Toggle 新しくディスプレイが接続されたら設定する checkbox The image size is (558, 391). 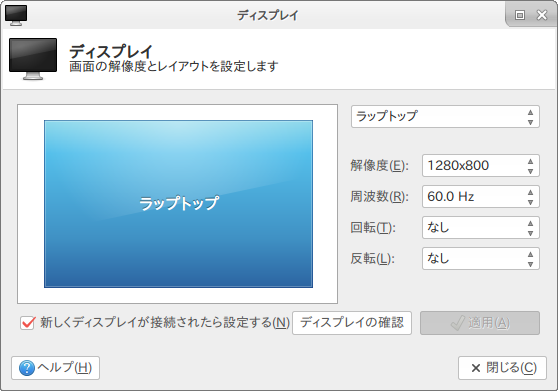pos(28,323)
